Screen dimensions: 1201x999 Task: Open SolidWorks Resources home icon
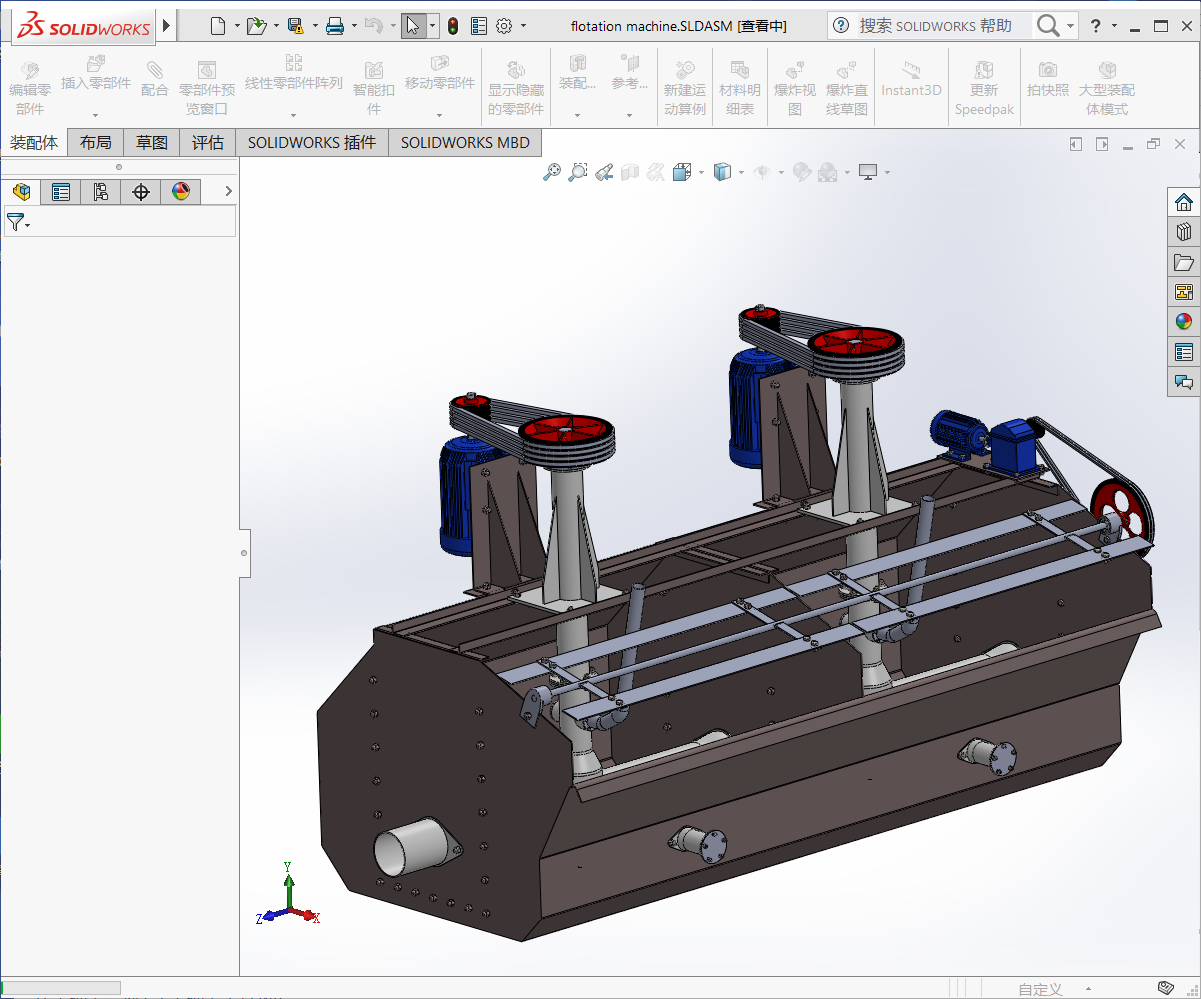pyautogui.click(x=1184, y=202)
